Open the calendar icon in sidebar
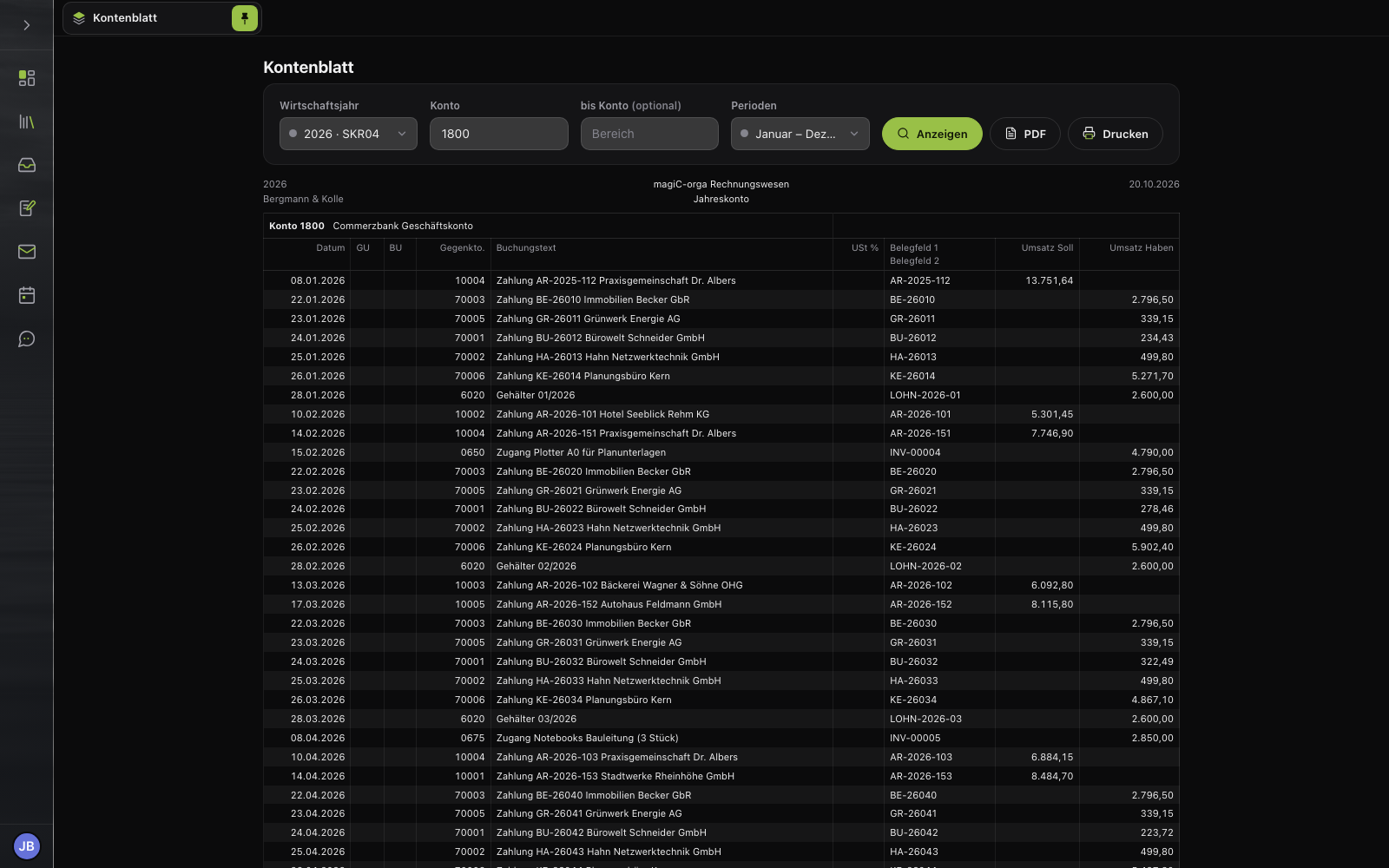1389x868 pixels. pyautogui.click(x=27, y=295)
